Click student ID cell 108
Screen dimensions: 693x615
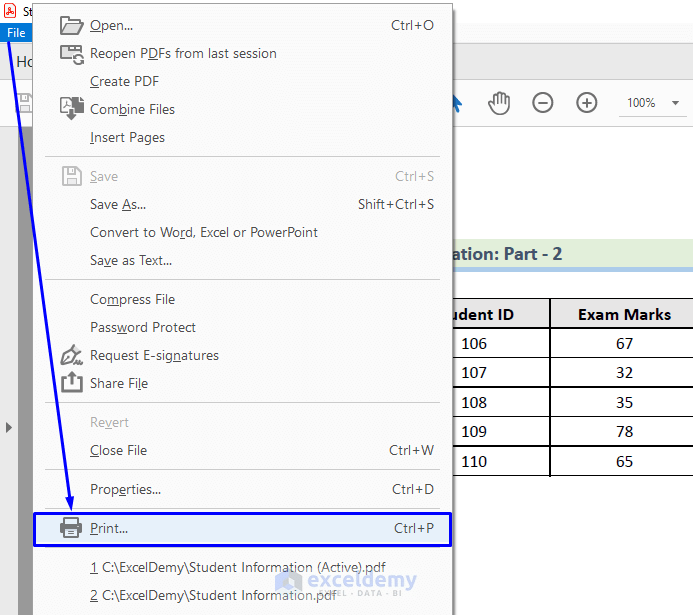point(501,402)
